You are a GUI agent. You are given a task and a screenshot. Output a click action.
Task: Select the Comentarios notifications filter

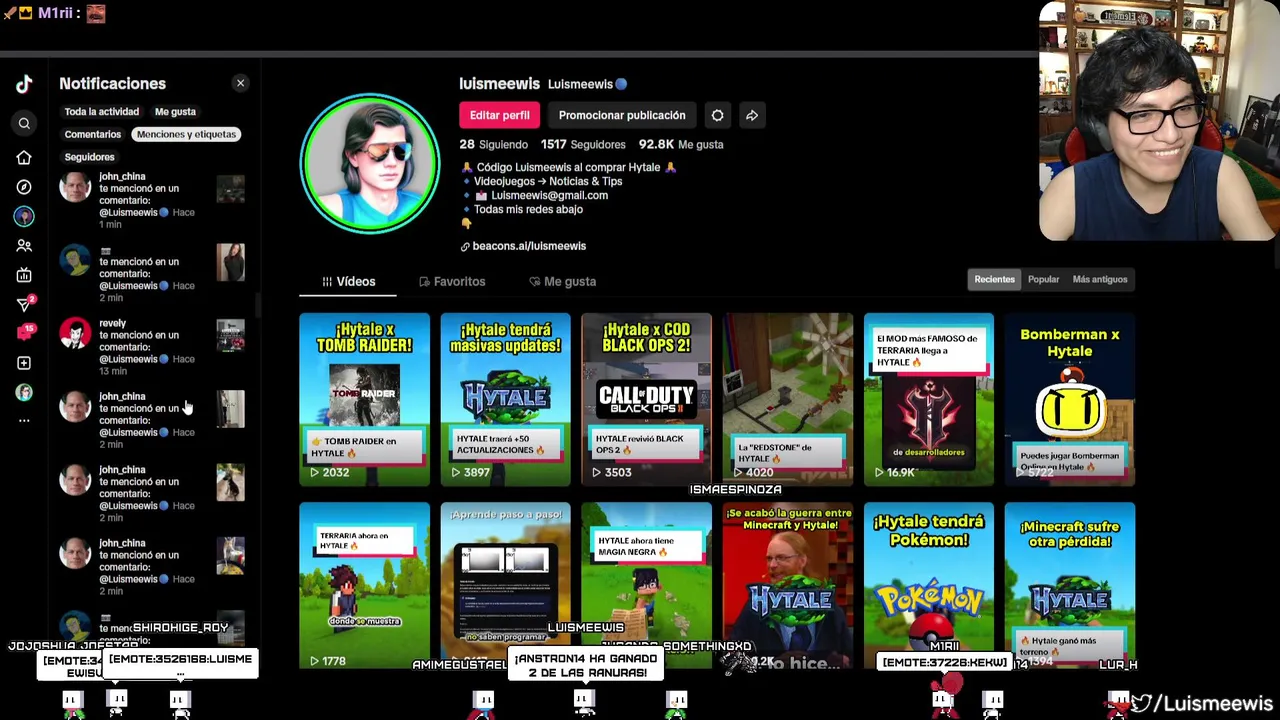93,134
